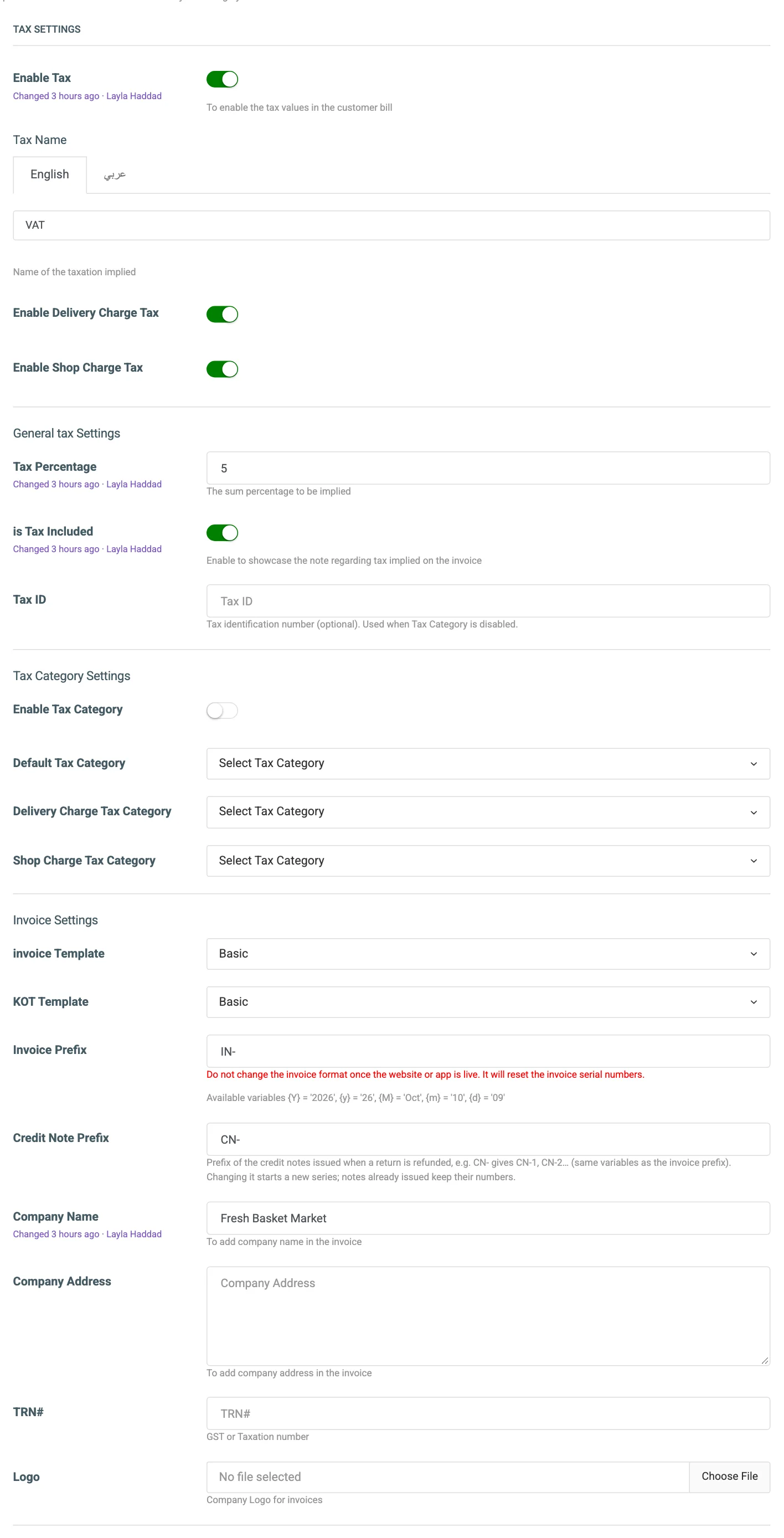
Task: Click the Logo label
Action: (x=26, y=1477)
